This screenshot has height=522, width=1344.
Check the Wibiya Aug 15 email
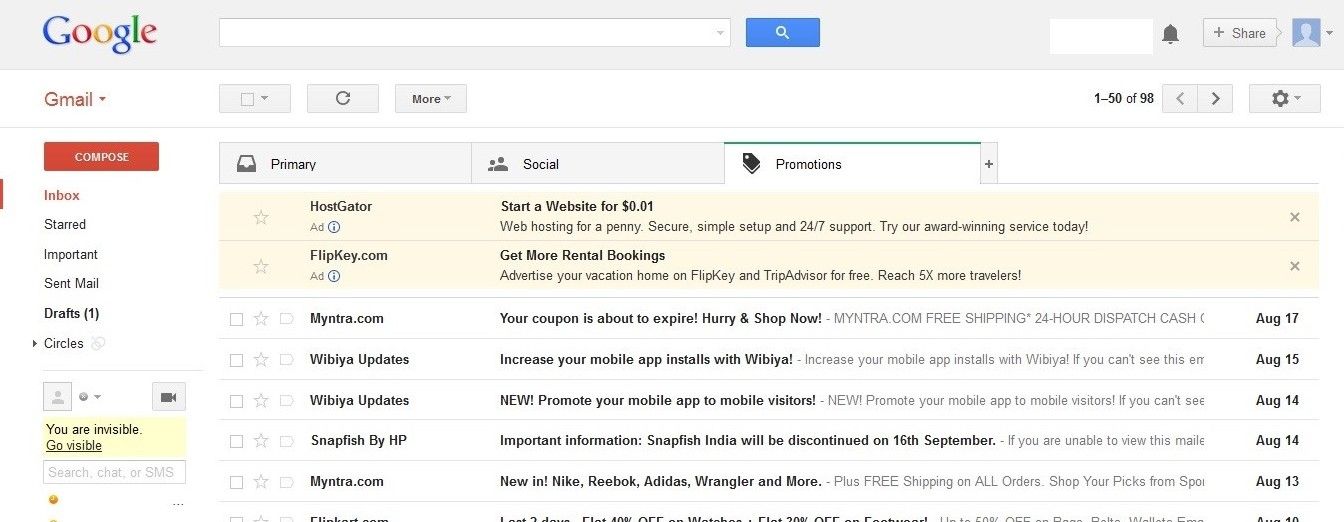(x=236, y=360)
